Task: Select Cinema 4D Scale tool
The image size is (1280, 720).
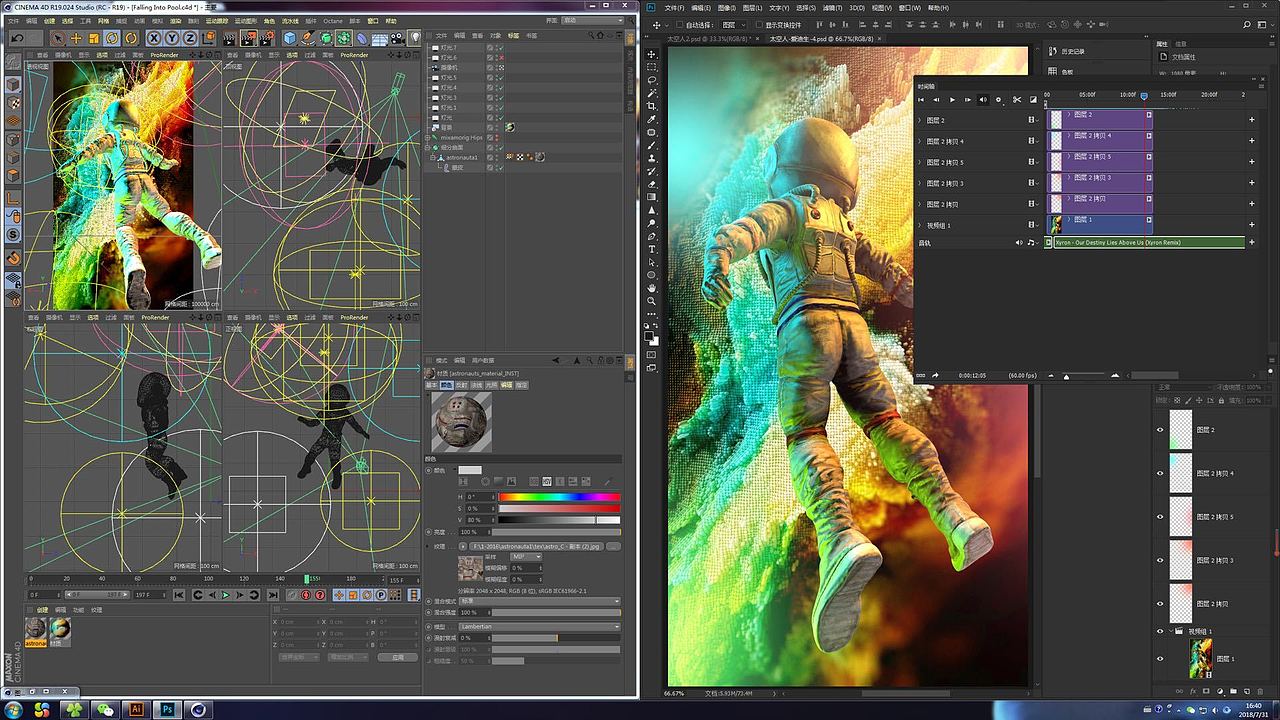Action: click(x=94, y=38)
